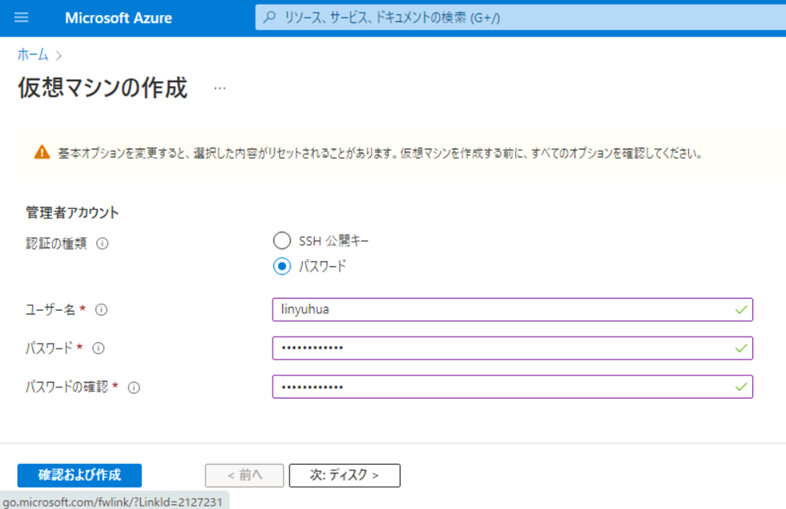Focus the resource search box
The width and height of the screenshot is (786, 509).
[x=520, y=18]
